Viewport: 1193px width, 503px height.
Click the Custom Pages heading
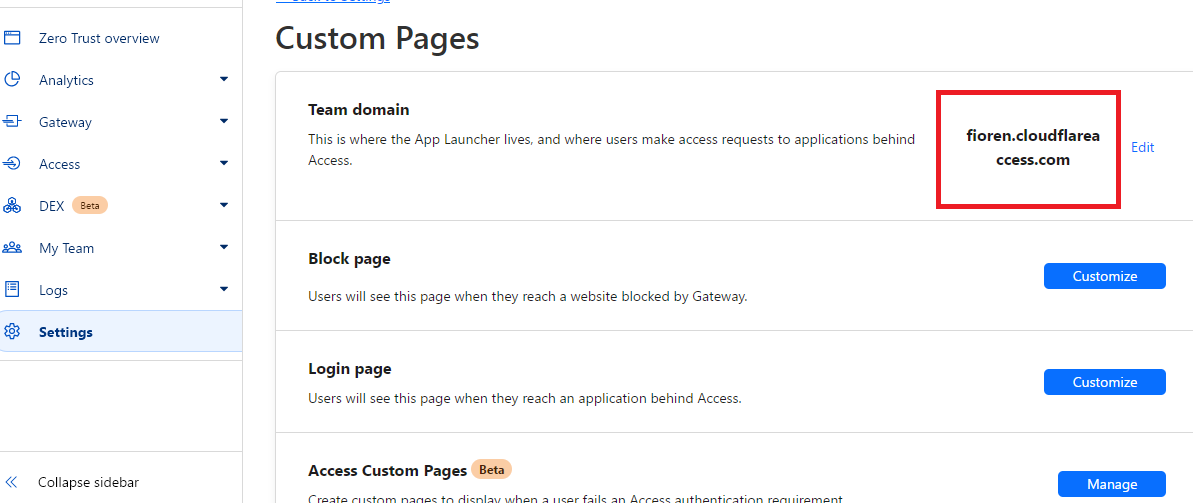[377, 38]
